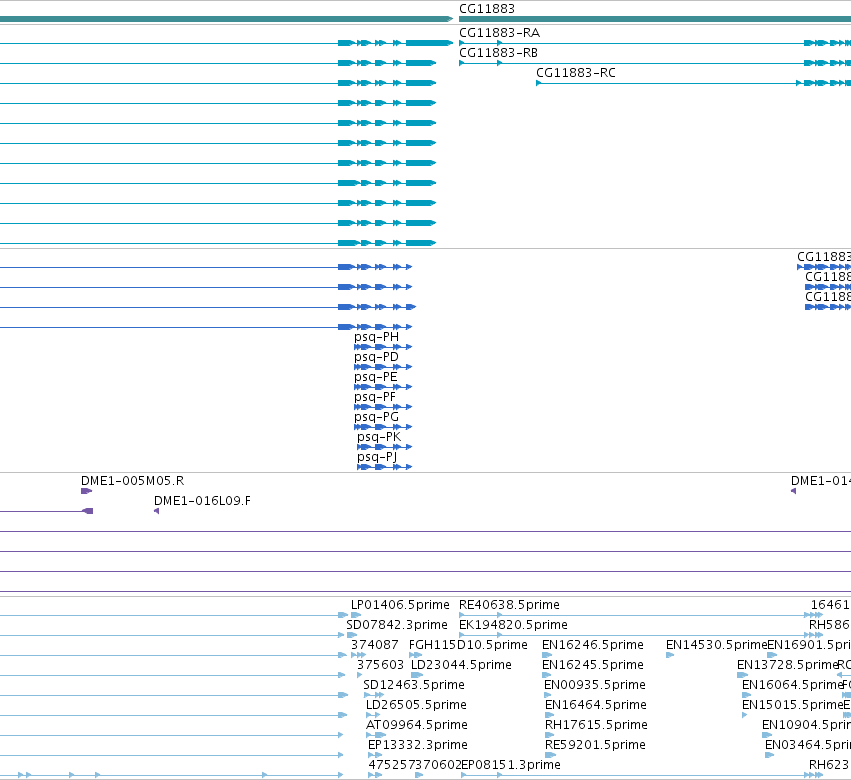Select the CG11883-RA transcript label
Screen dimensions: 851x780
[x=499, y=33]
